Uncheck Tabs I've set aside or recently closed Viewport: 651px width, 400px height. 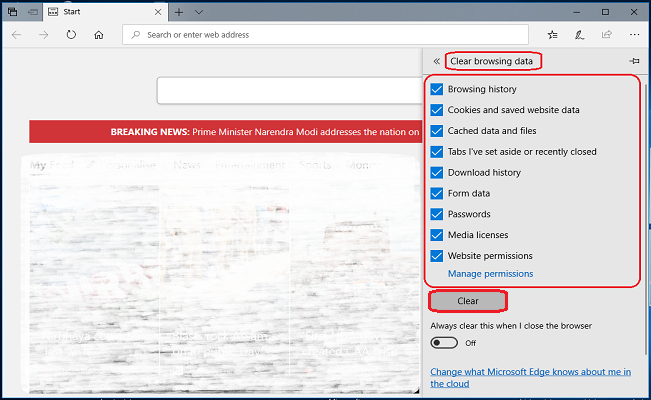click(437, 152)
